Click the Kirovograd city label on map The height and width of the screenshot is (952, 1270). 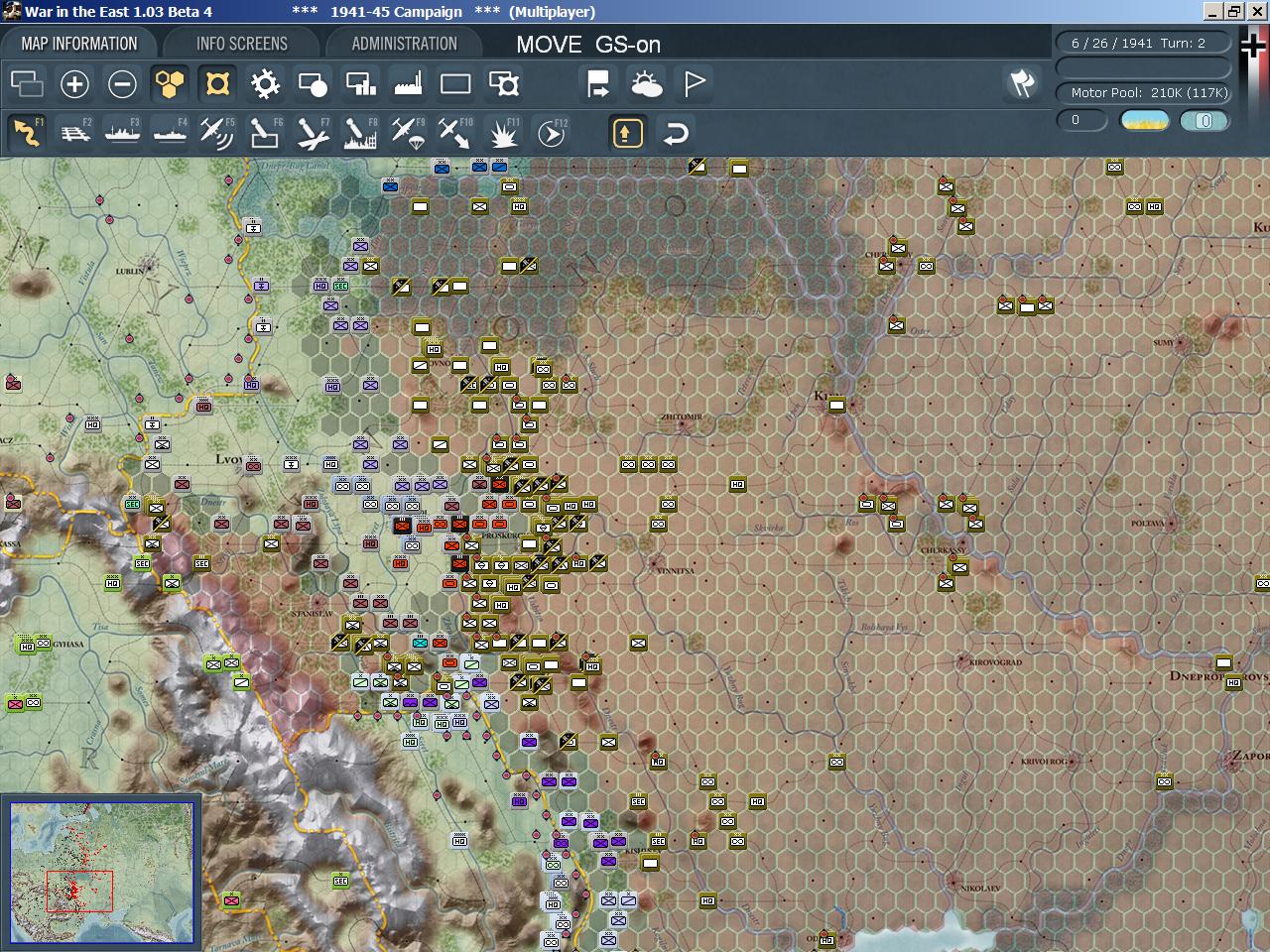(995, 661)
